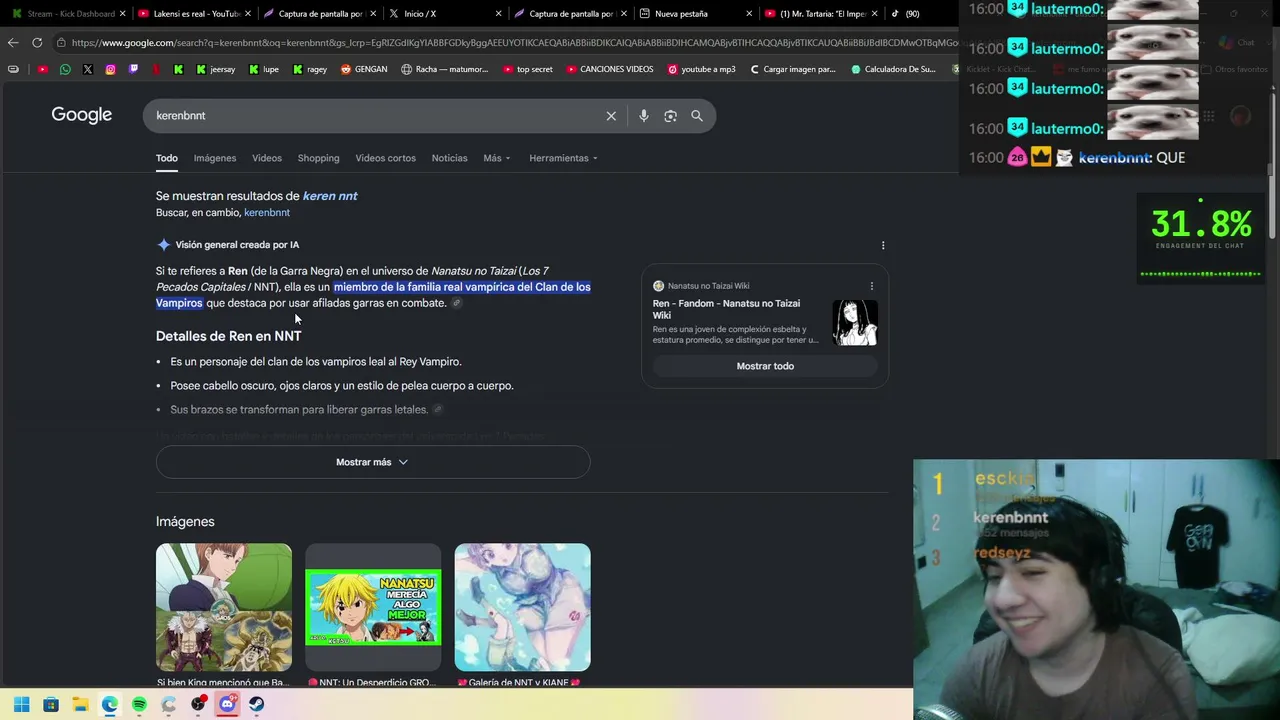Viewport: 1280px width, 720px height.
Task: Open Discord from the taskbar
Action: click(x=227, y=704)
